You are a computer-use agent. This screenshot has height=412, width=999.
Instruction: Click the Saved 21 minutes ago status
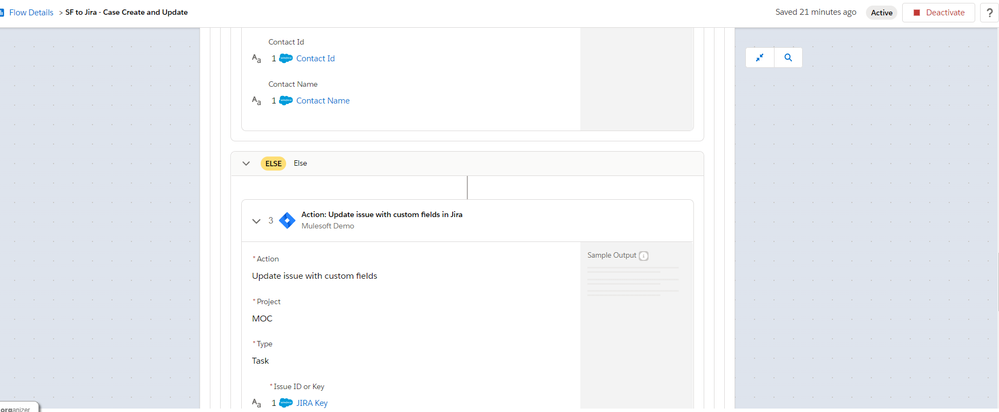tap(816, 12)
